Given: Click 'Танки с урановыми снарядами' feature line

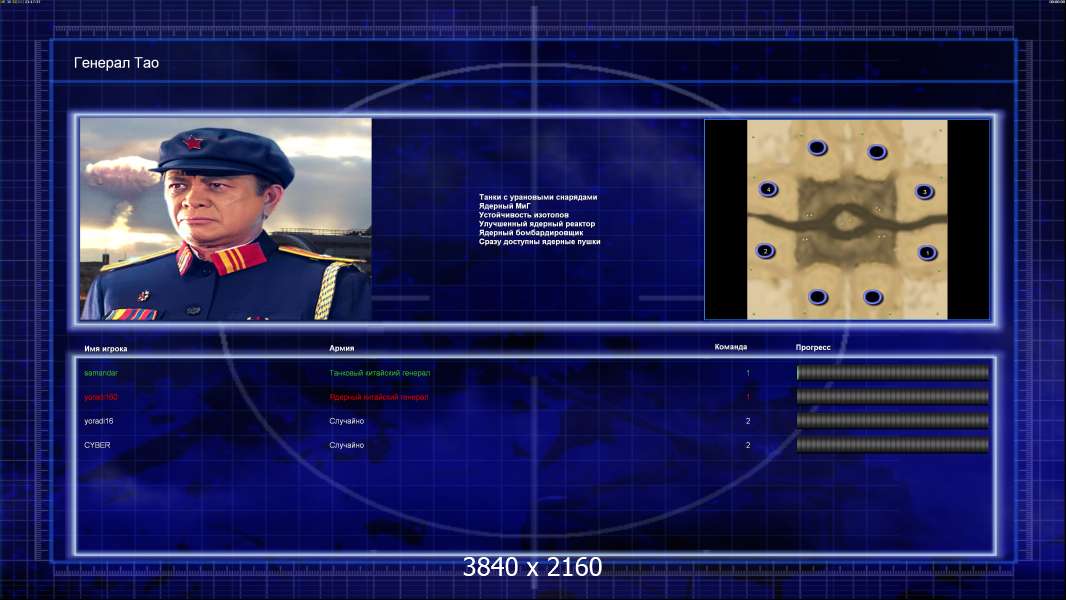Looking at the screenshot, I should (538, 197).
